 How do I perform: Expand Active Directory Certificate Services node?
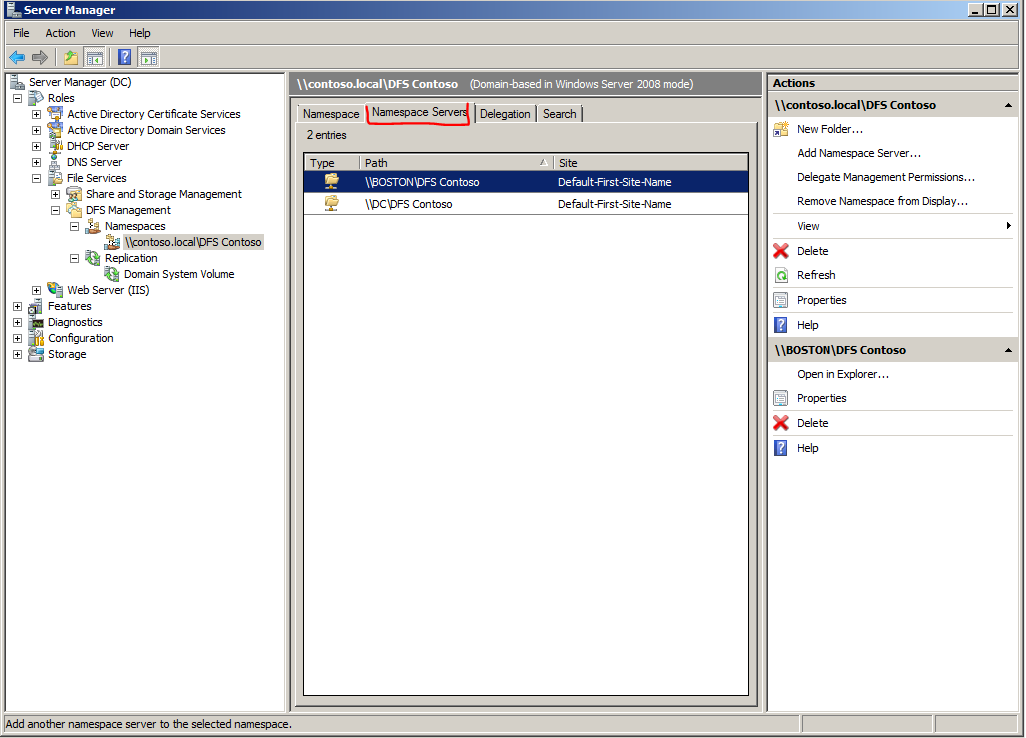tap(37, 114)
